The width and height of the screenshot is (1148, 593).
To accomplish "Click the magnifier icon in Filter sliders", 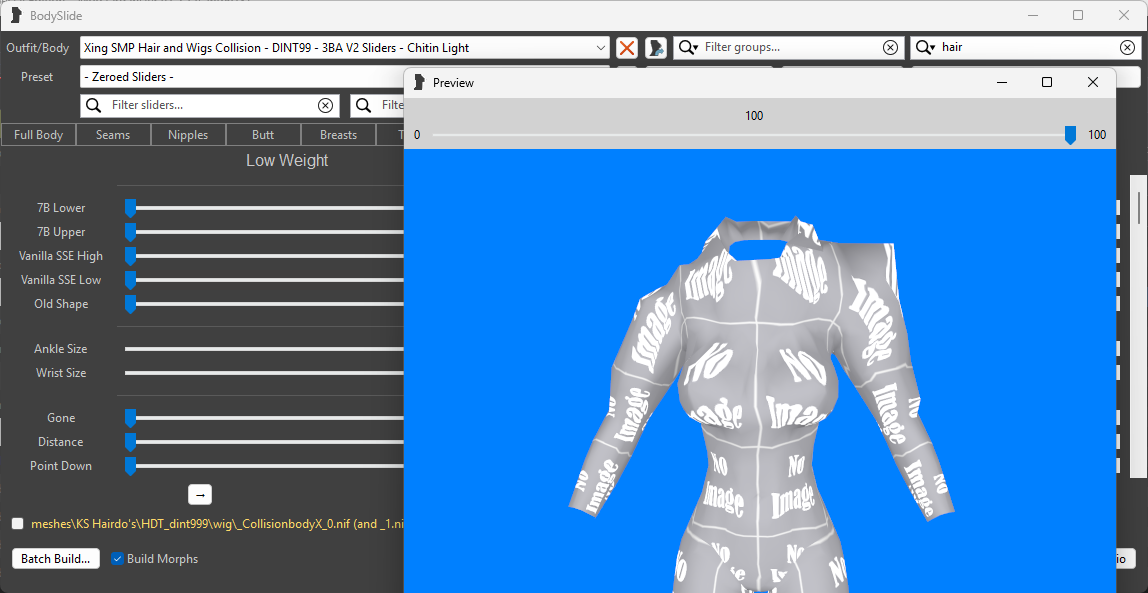I will pos(94,105).
